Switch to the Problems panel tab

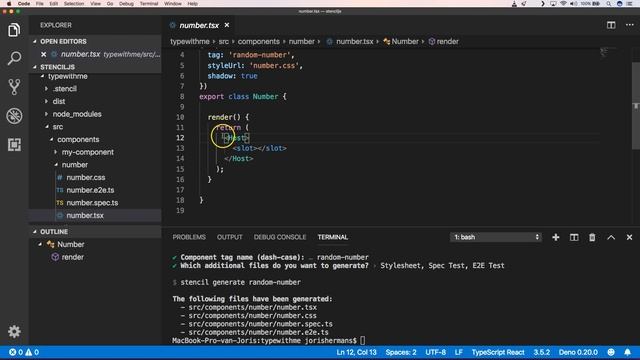click(189, 237)
